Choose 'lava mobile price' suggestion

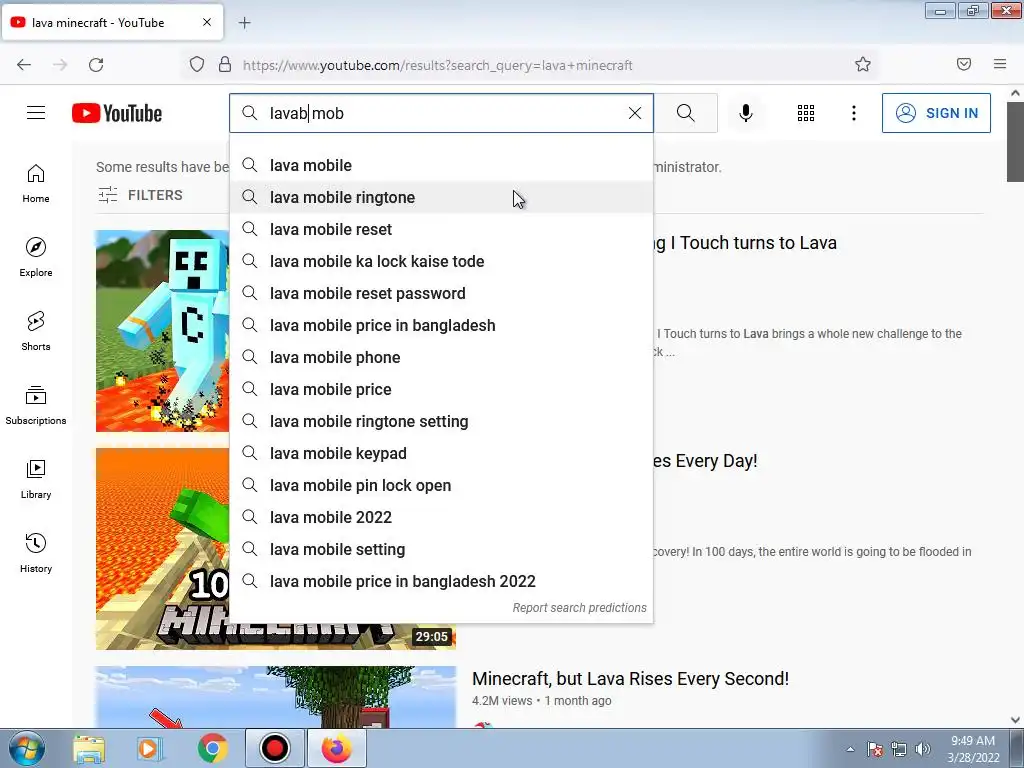(441, 389)
